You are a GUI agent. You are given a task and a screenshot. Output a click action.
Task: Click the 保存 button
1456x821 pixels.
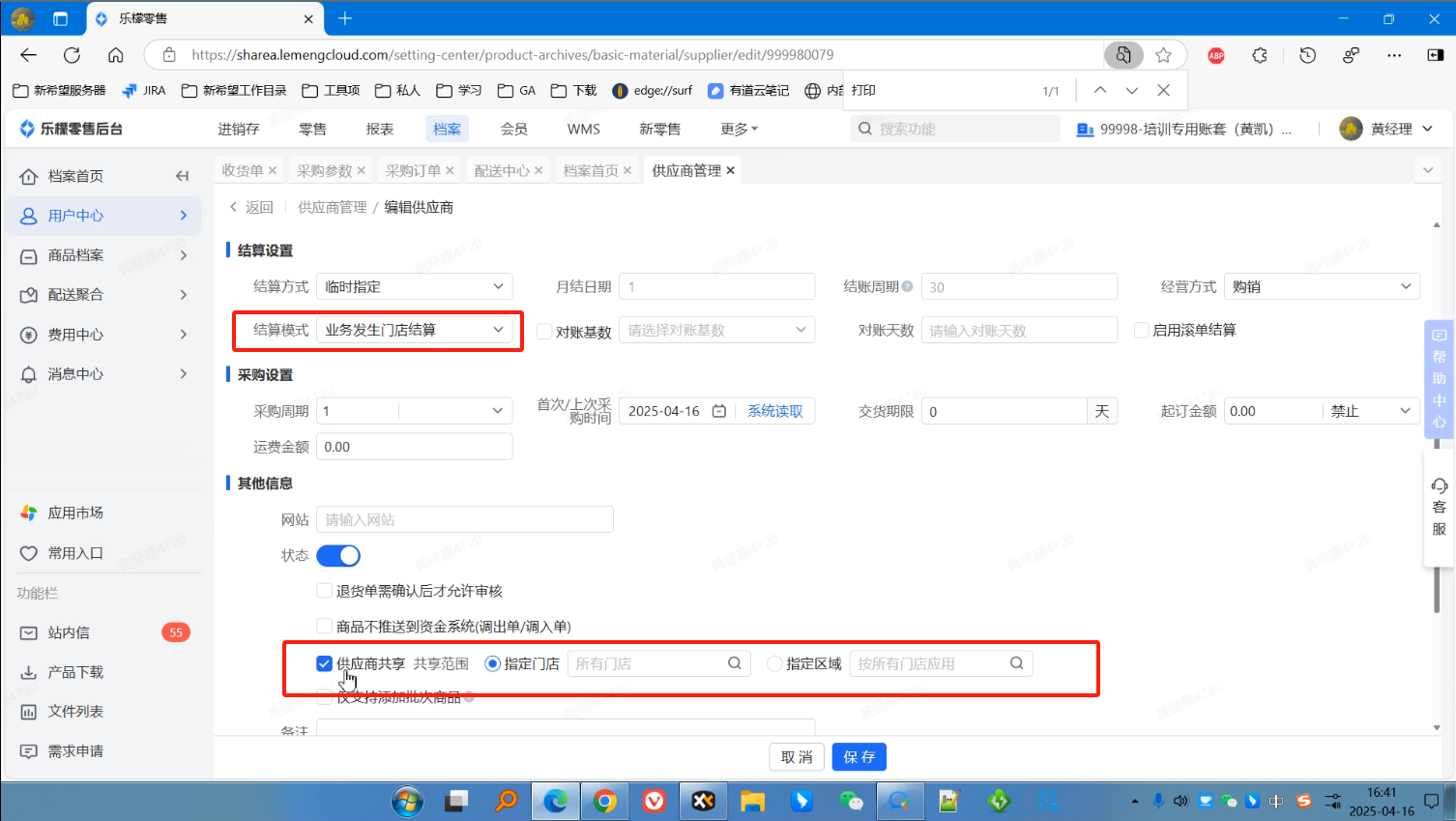(859, 757)
